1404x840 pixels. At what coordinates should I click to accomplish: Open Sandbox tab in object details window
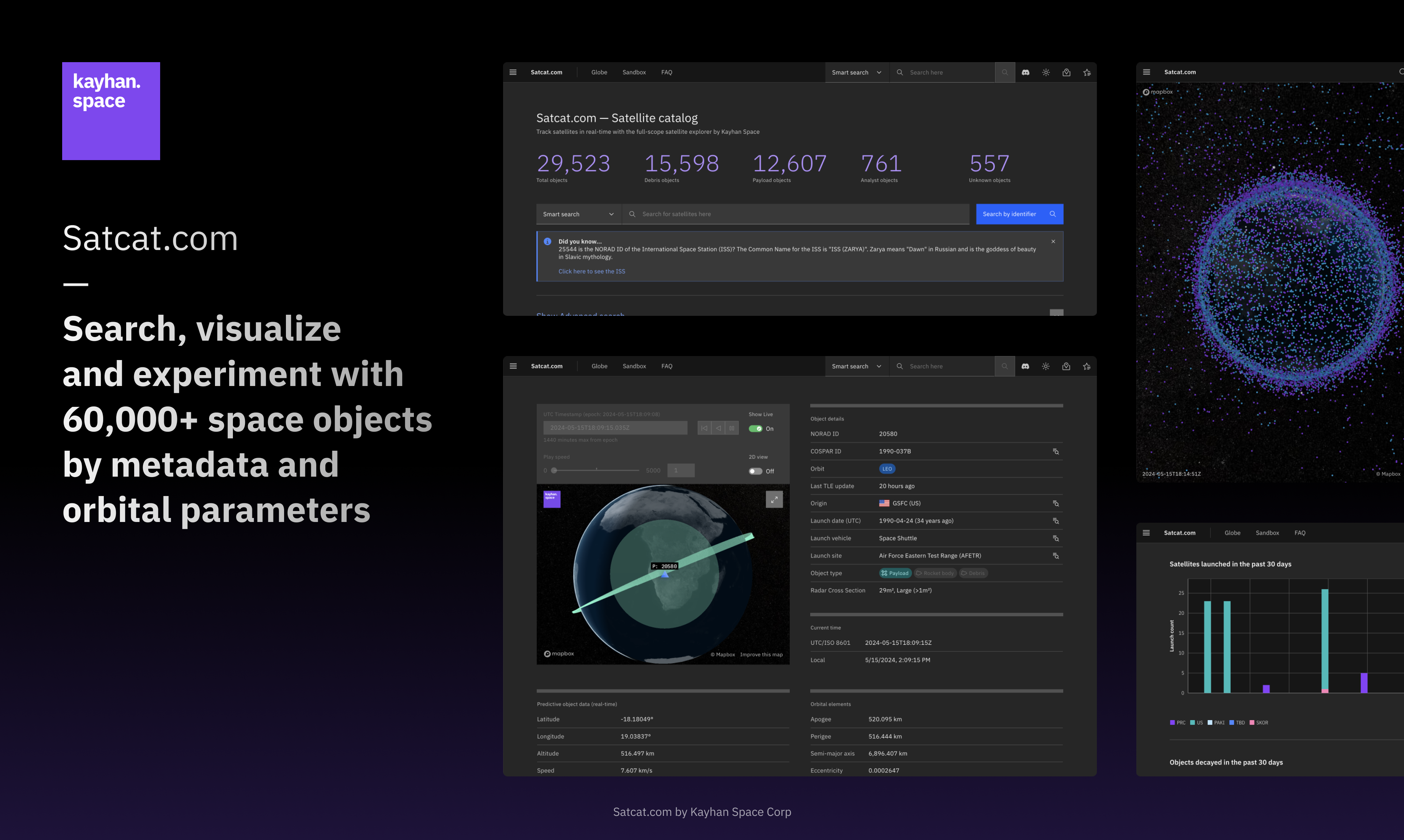click(634, 366)
